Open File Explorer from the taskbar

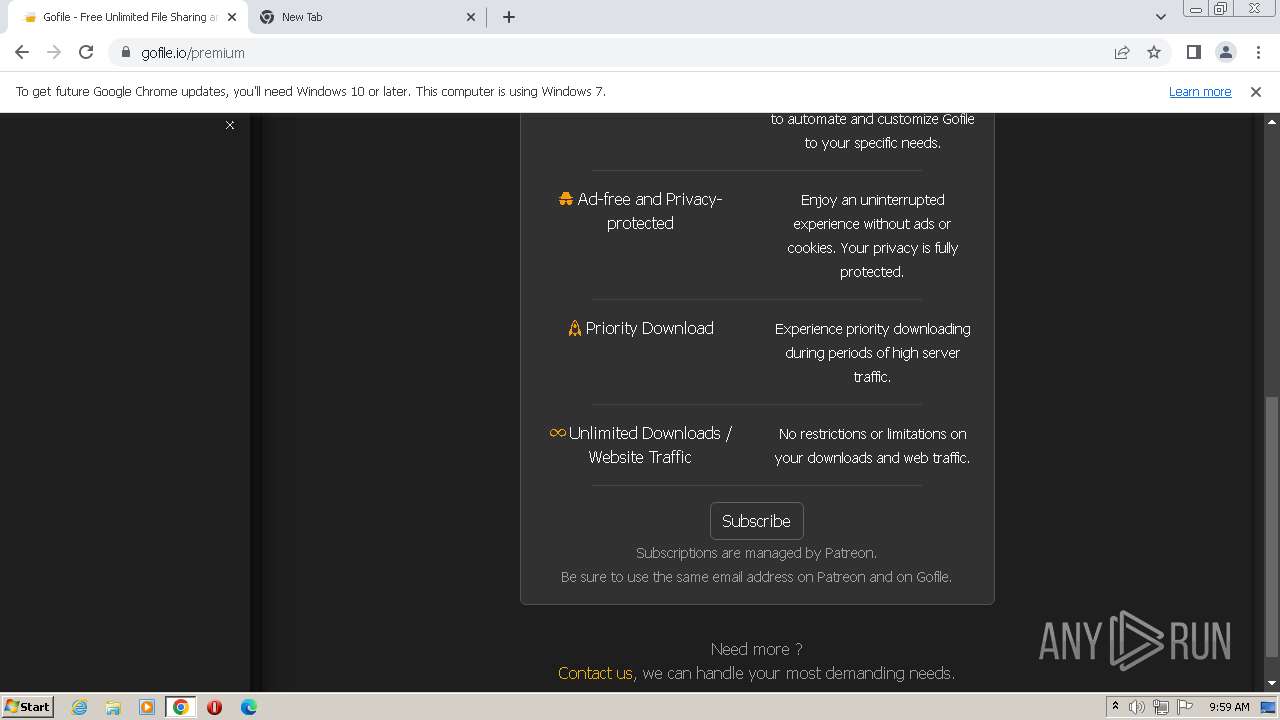[113, 707]
